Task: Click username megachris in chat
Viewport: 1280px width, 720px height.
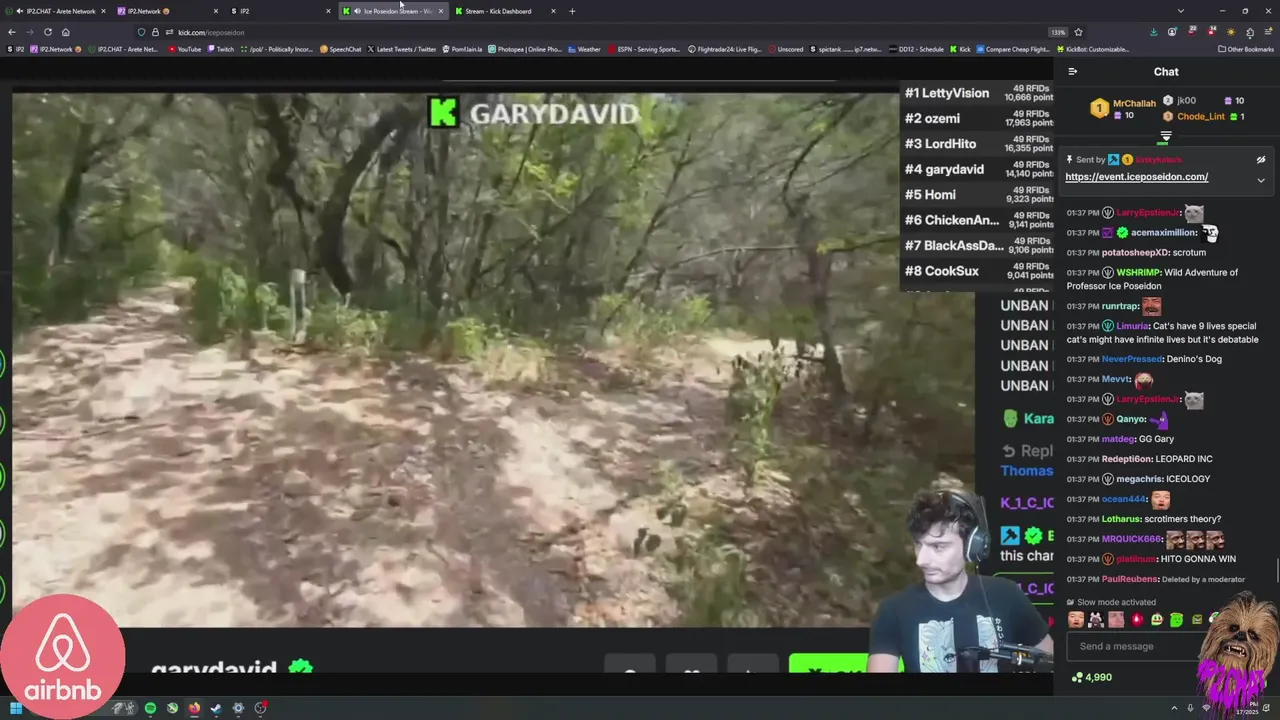Action: pos(1138,479)
